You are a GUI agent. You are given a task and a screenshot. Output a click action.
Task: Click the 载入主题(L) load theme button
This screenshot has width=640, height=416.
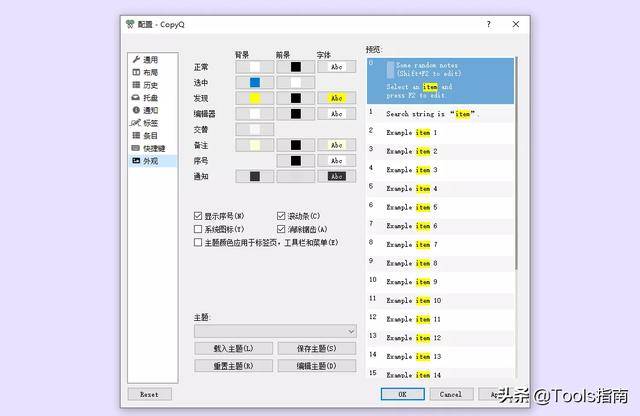[233, 348]
